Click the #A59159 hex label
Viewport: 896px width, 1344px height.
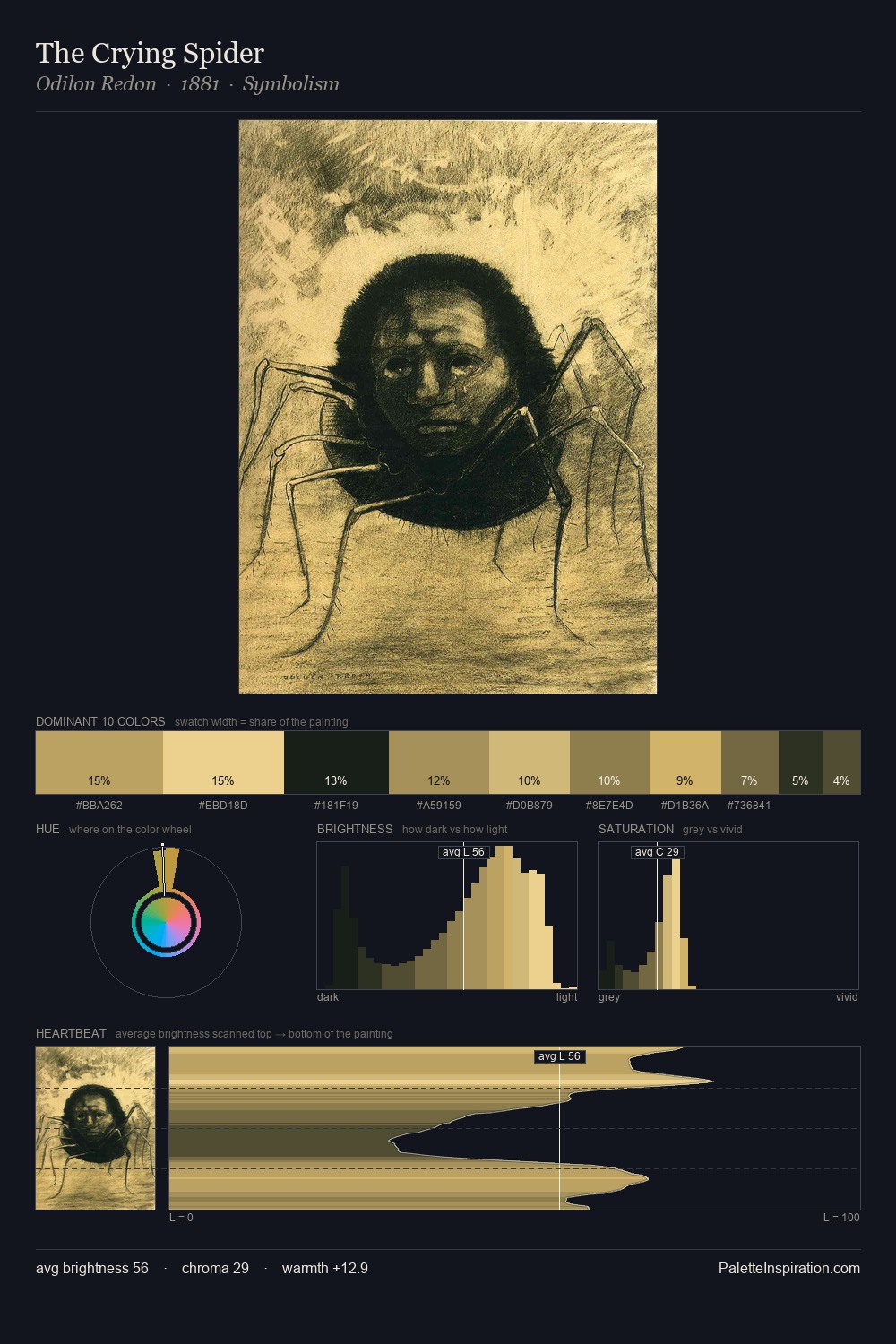tap(439, 806)
